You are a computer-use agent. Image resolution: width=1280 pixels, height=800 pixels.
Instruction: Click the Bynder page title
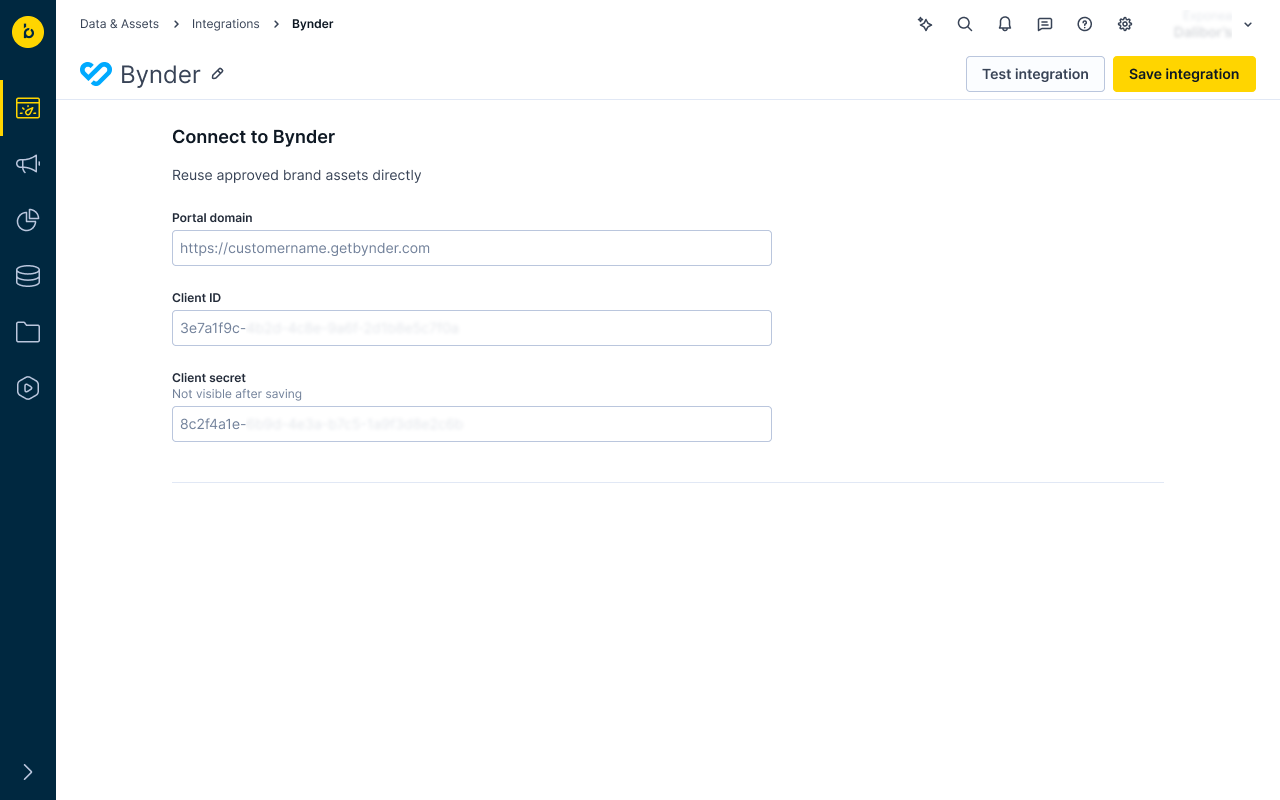click(160, 74)
